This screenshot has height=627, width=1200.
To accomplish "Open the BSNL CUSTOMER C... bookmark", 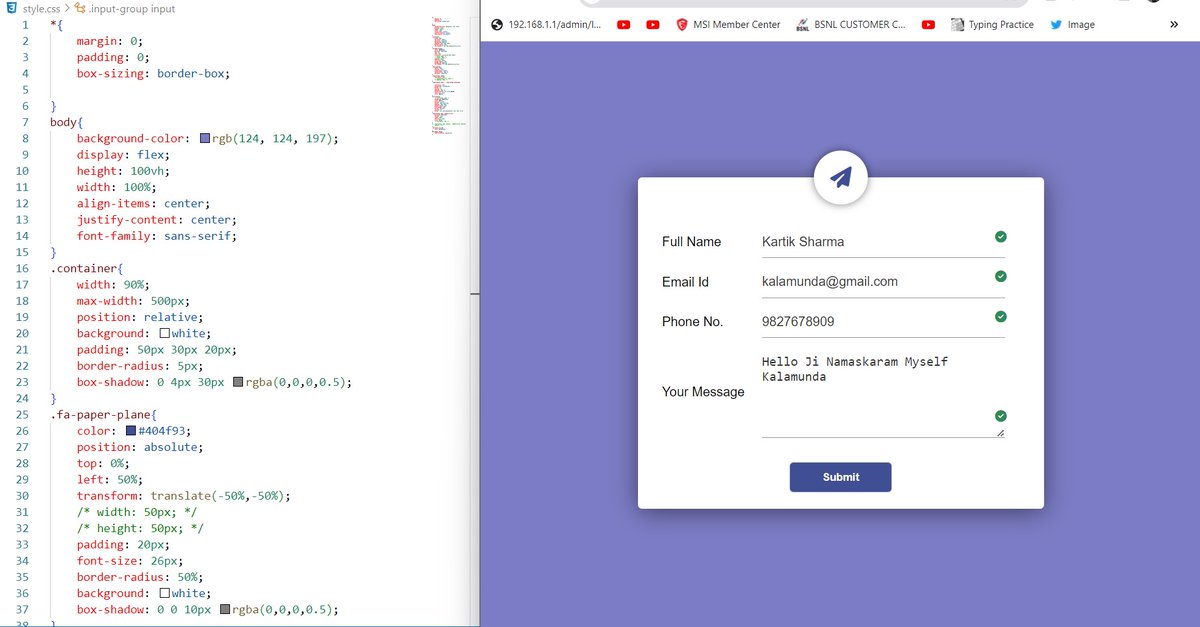I will tap(851, 24).
